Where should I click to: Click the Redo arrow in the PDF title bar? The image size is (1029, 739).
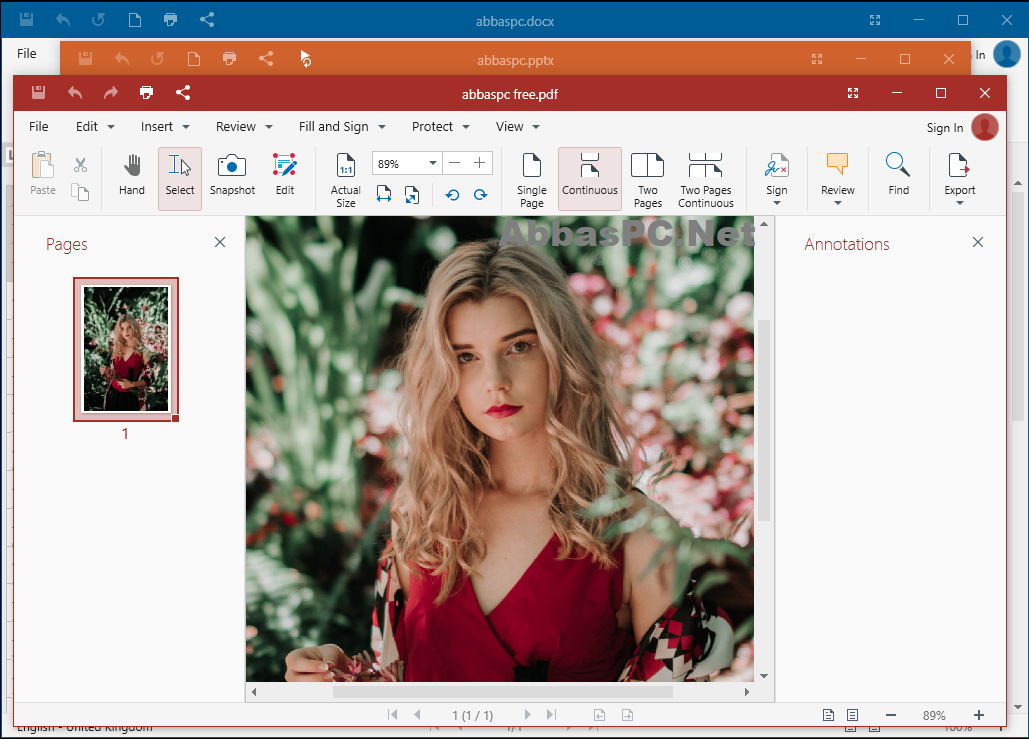click(111, 93)
